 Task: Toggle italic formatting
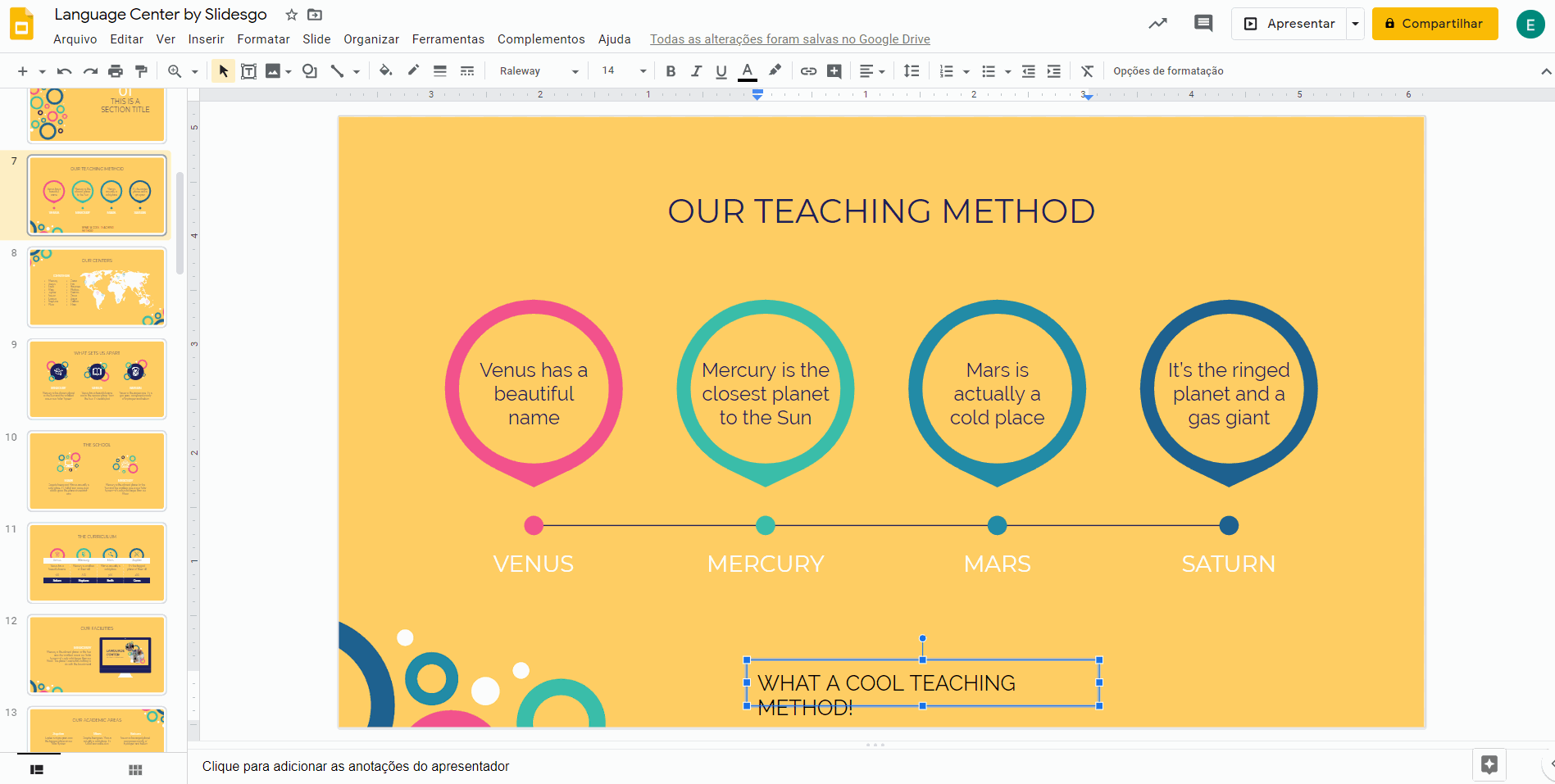coord(696,71)
